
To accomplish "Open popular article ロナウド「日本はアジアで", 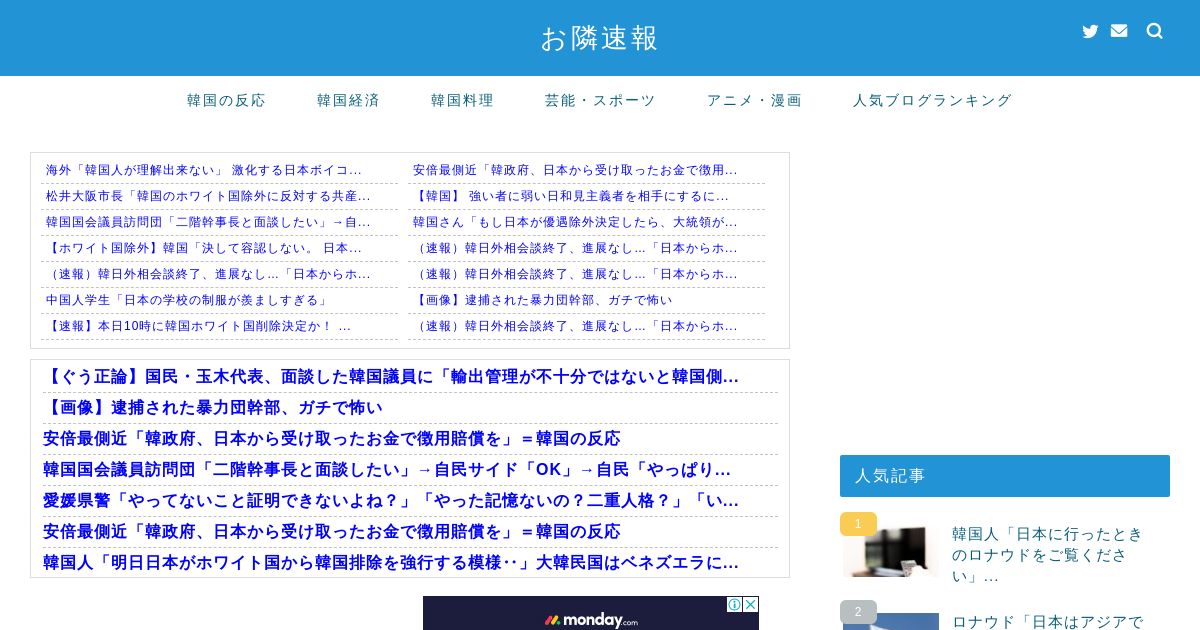I will tap(1047, 621).
